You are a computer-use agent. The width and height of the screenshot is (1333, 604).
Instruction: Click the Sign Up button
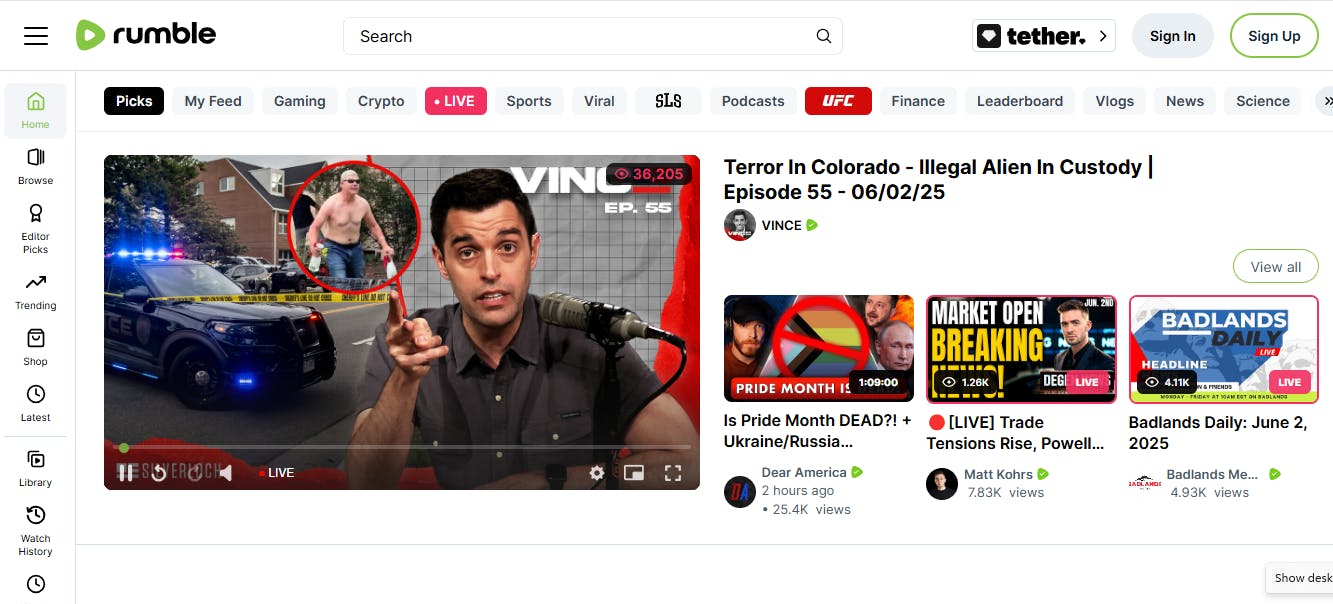click(x=1274, y=36)
